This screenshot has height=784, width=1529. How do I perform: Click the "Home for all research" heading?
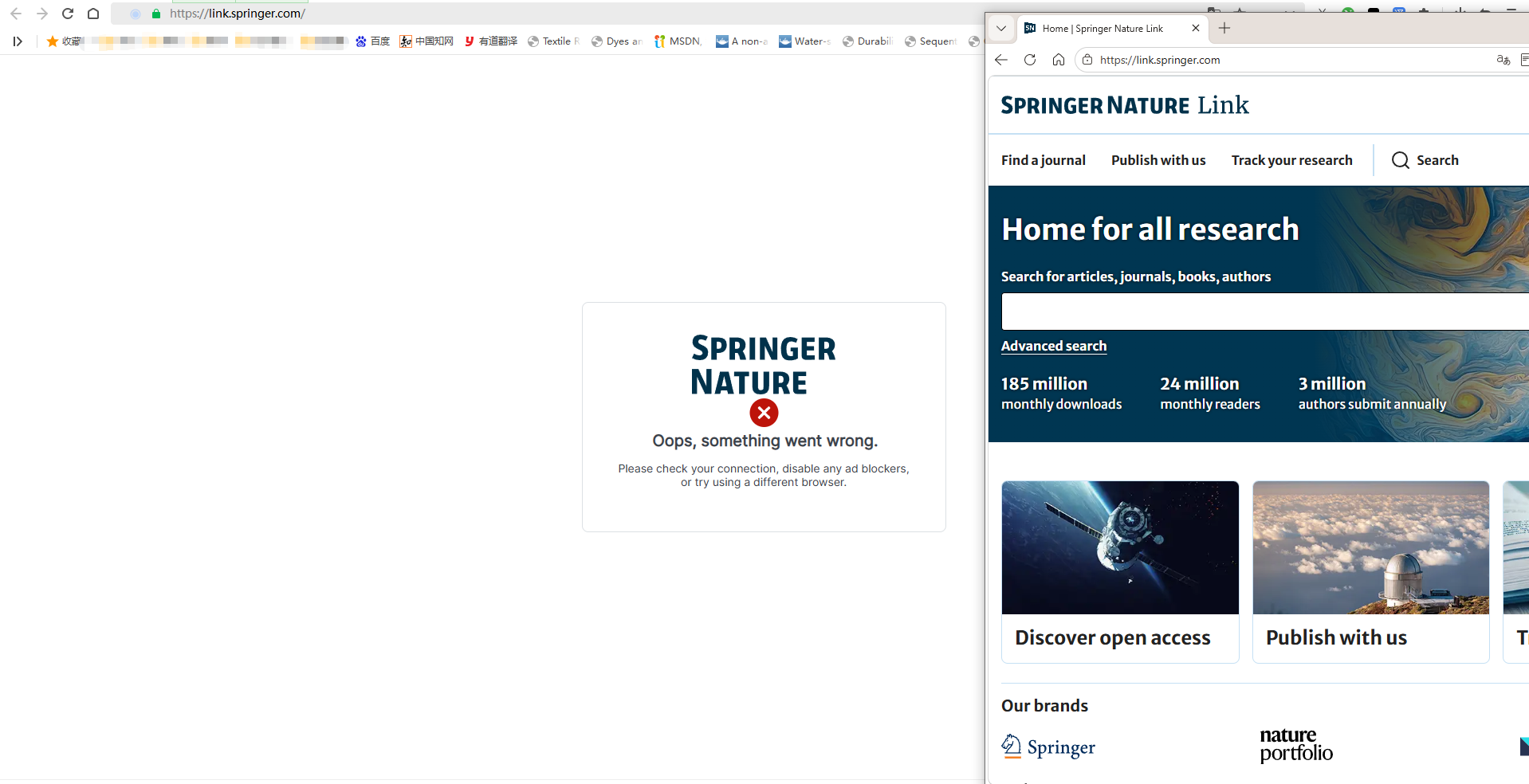point(1150,229)
